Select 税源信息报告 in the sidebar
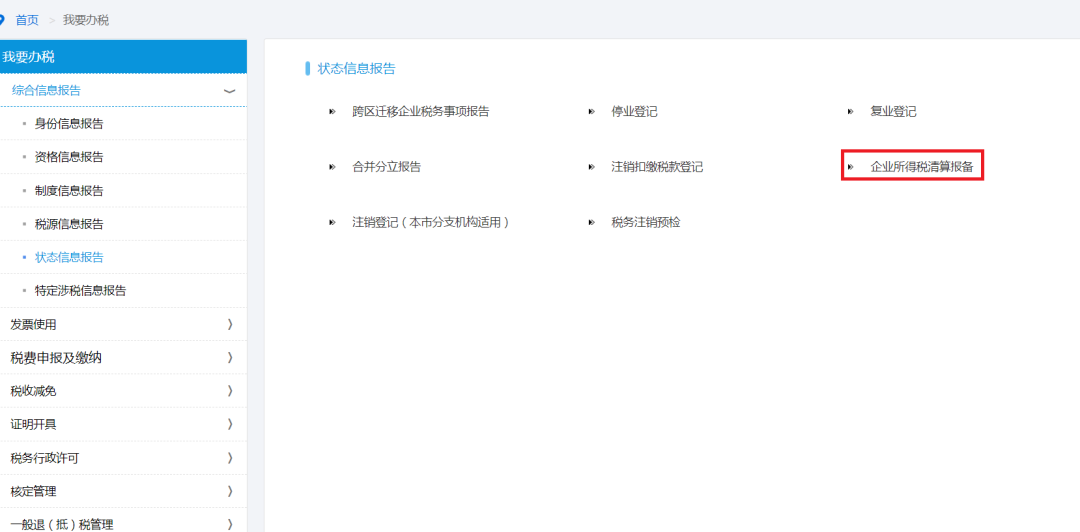Screen dimensions: 1080x532 69,224
